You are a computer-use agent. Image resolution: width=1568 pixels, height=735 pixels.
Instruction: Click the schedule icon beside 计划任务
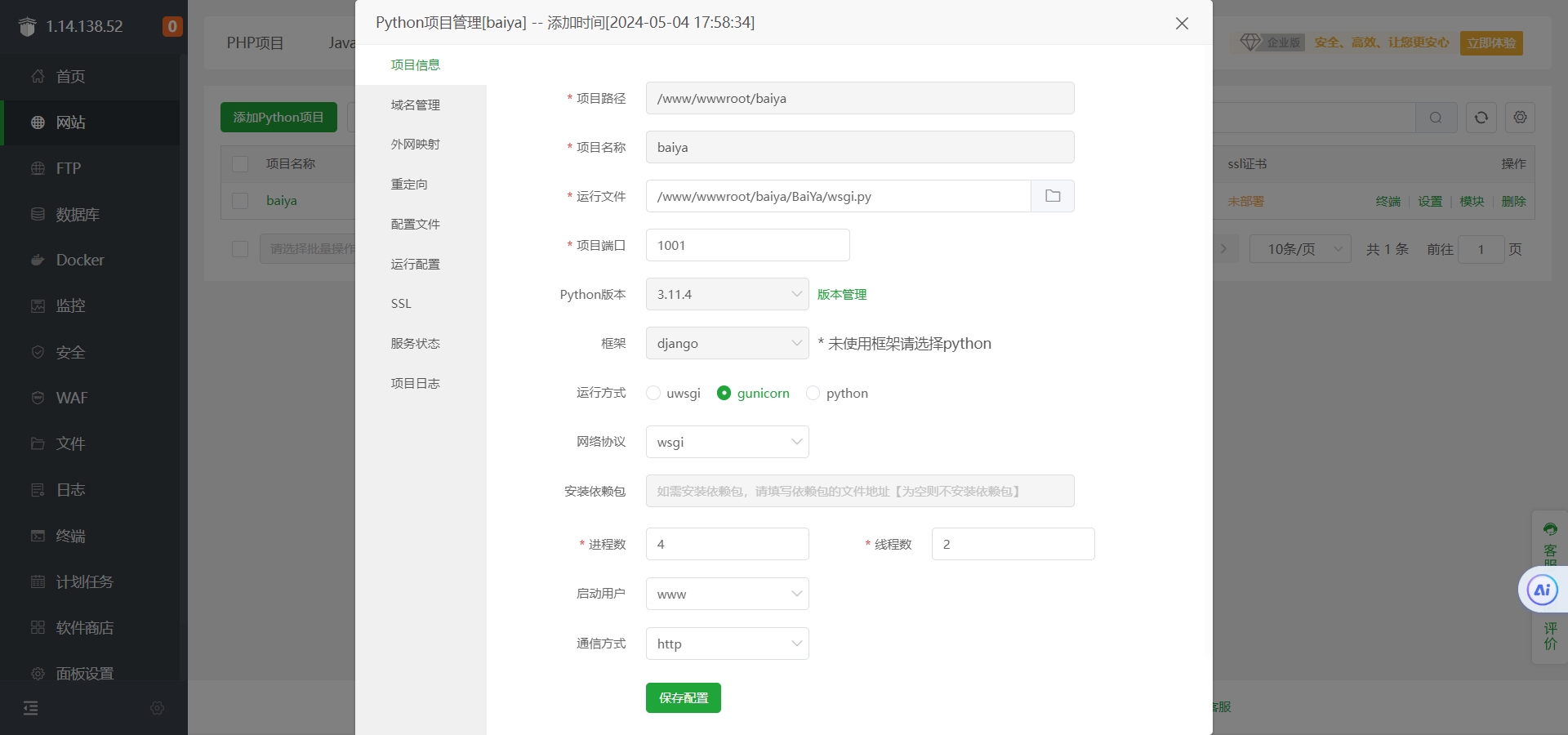pyautogui.click(x=38, y=581)
